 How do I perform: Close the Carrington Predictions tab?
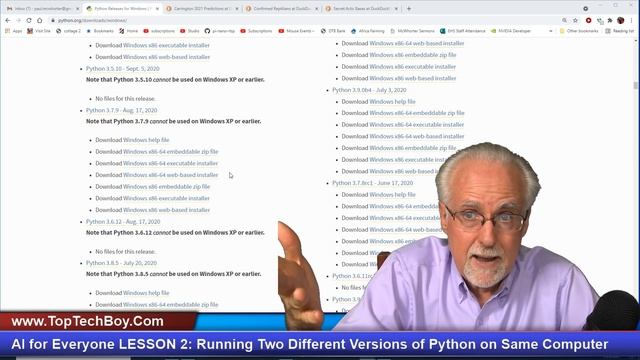point(237,9)
